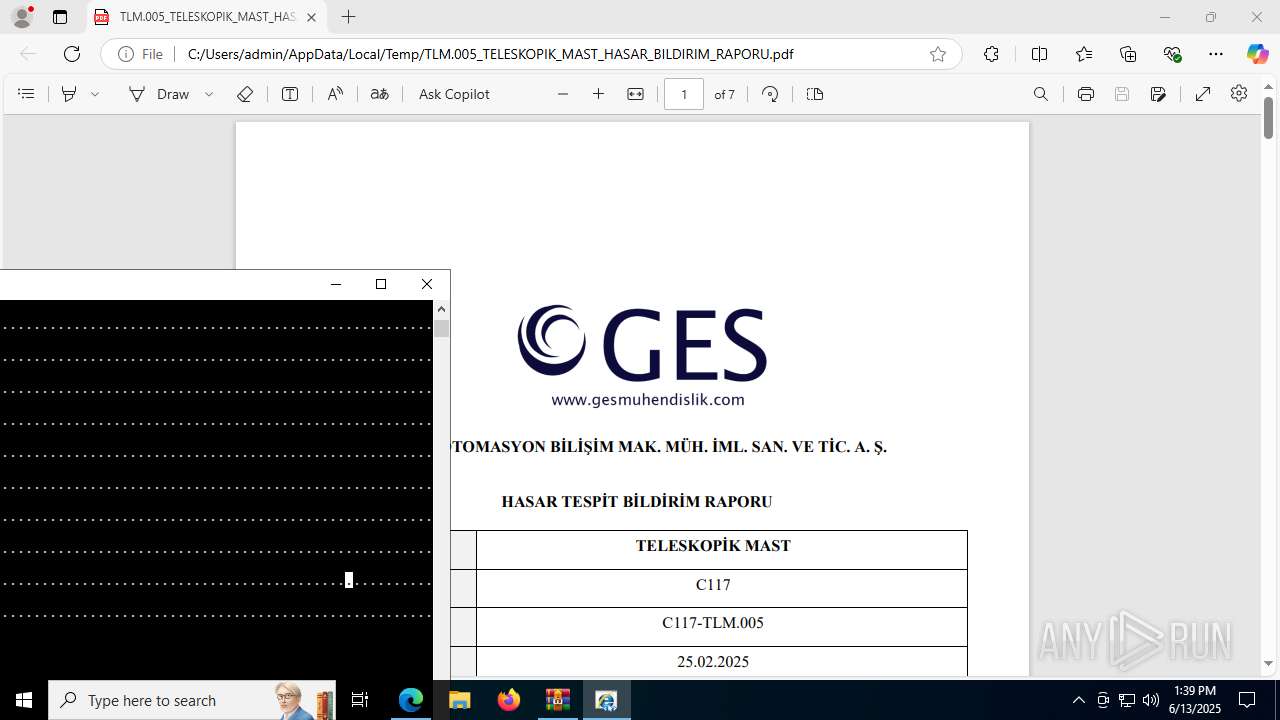The image size is (1280, 720).
Task: Open the Collections icon
Action: pyautogui.click(x=1128, y=54)
